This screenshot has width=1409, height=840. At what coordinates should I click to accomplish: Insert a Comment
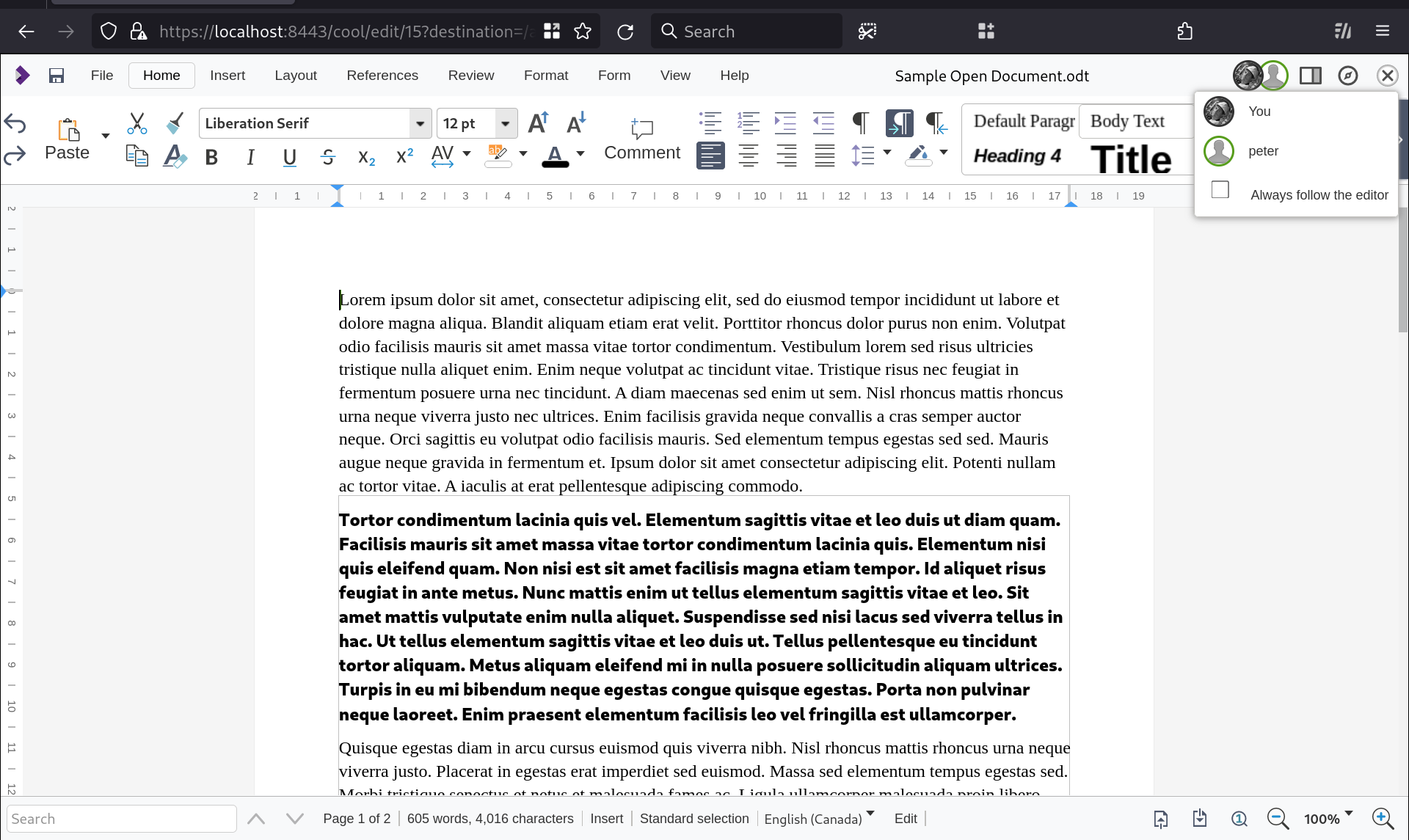(641, 139)
